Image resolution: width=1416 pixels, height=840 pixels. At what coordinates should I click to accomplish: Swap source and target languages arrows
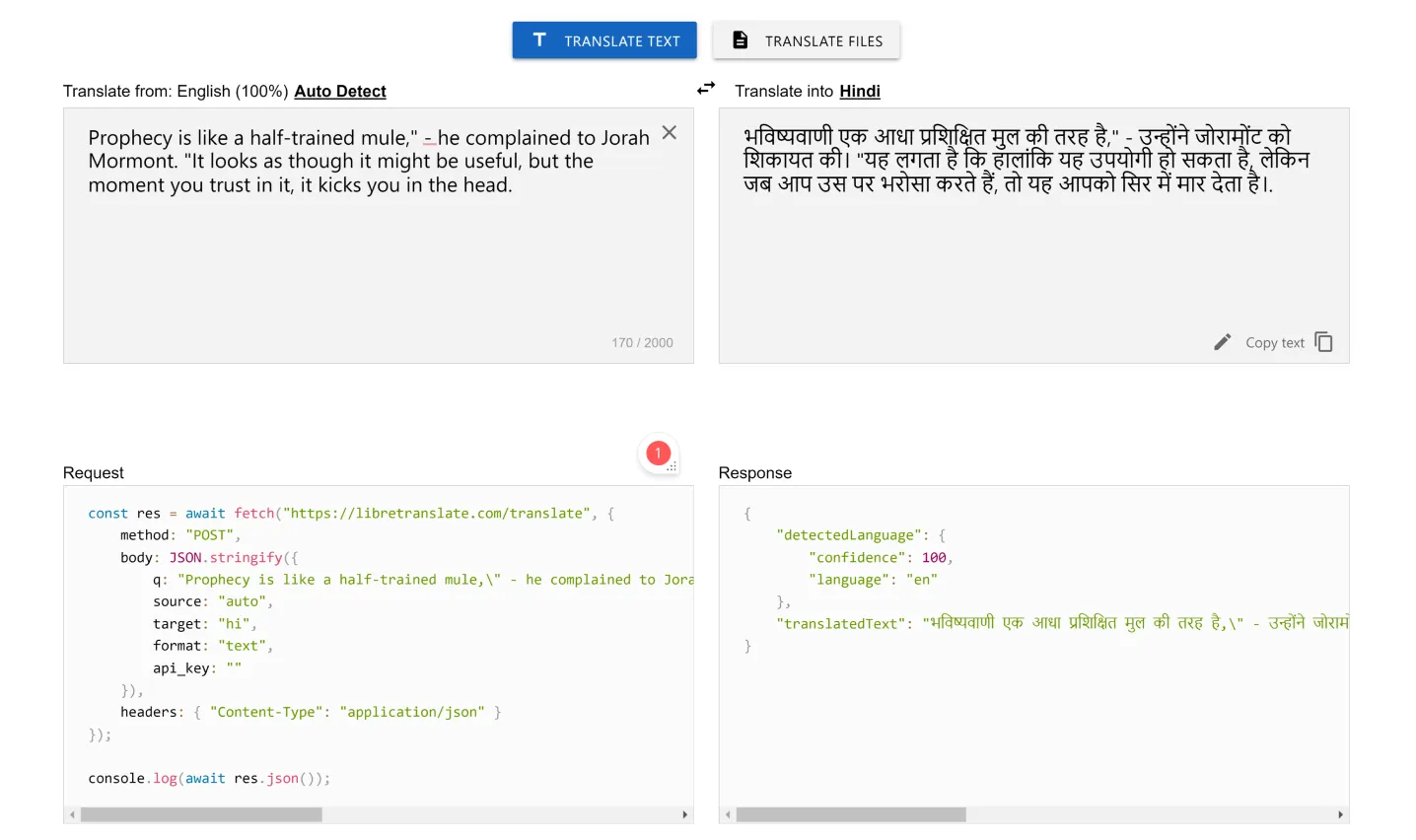click(x=706, y=89)
